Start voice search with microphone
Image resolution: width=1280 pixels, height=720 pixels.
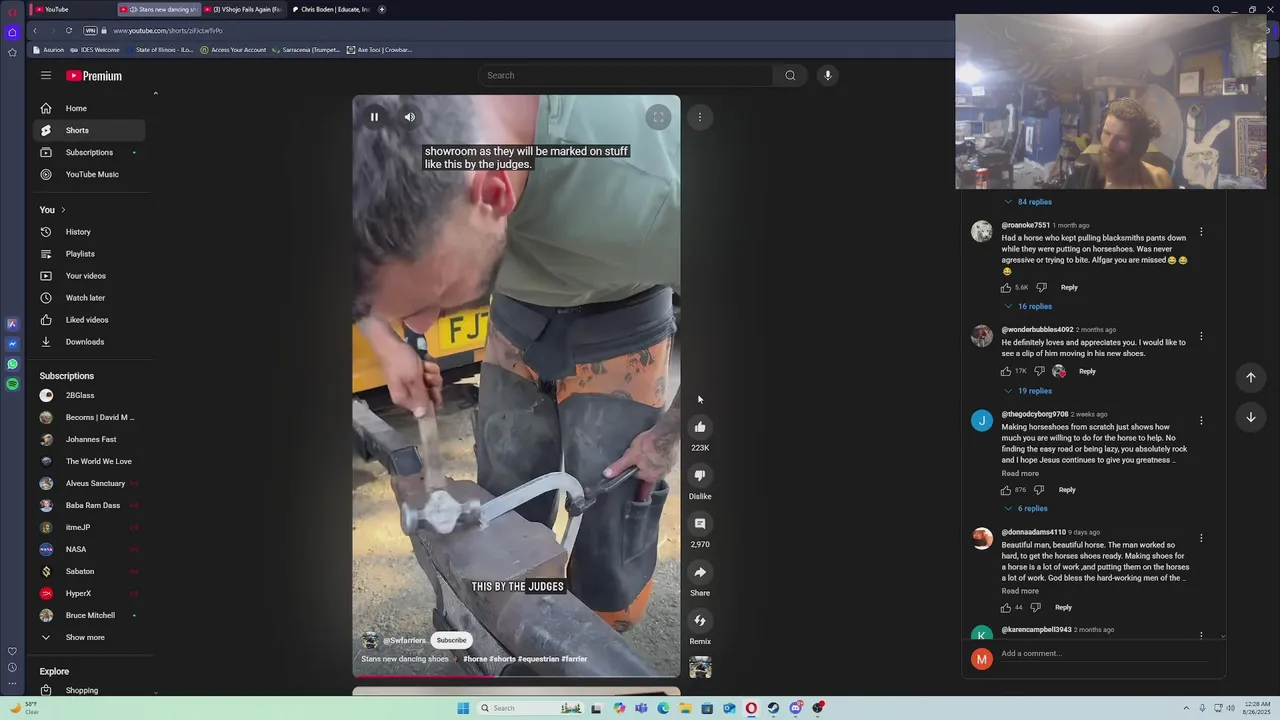coord(827,75)
